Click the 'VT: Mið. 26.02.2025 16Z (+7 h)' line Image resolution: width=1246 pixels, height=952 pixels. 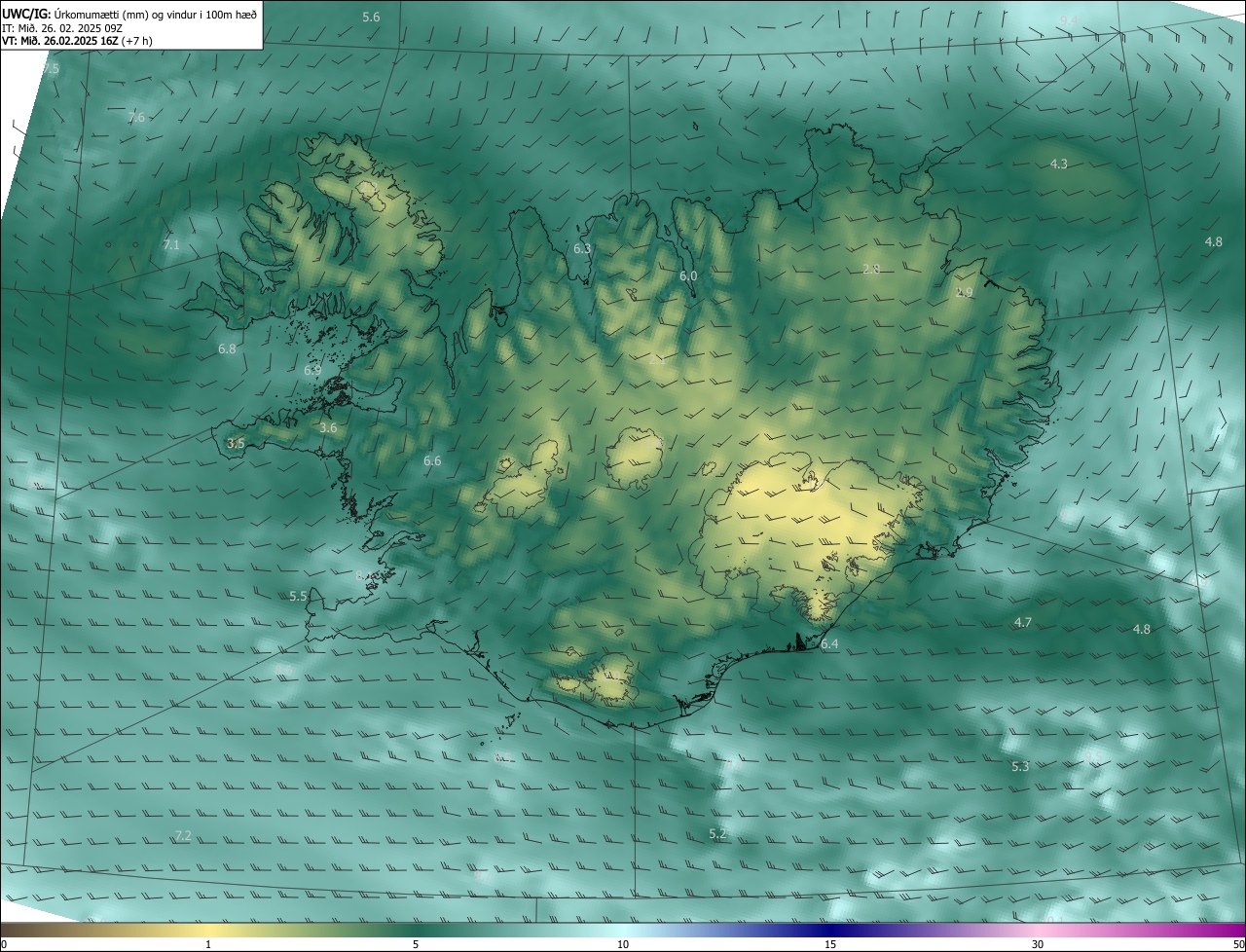77,41
